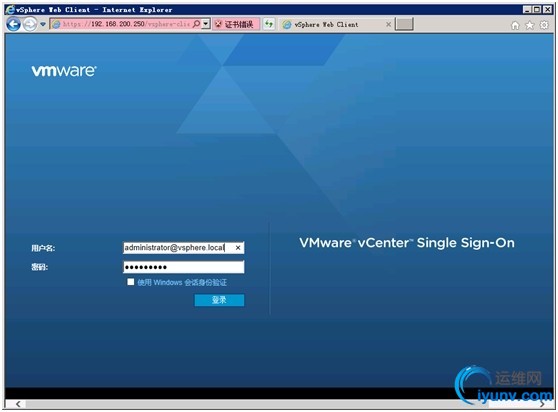The width and height of the screenshot is (558, 412).
Task: Click the compatibility/refresh icon beside certificate error
Action: (x=269, y=24)
